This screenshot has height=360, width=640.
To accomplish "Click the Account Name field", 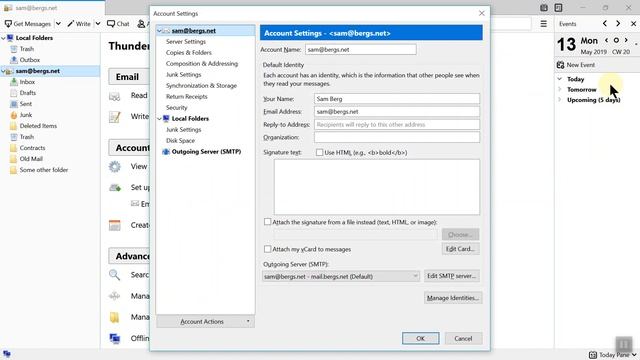I will (361, 50).
